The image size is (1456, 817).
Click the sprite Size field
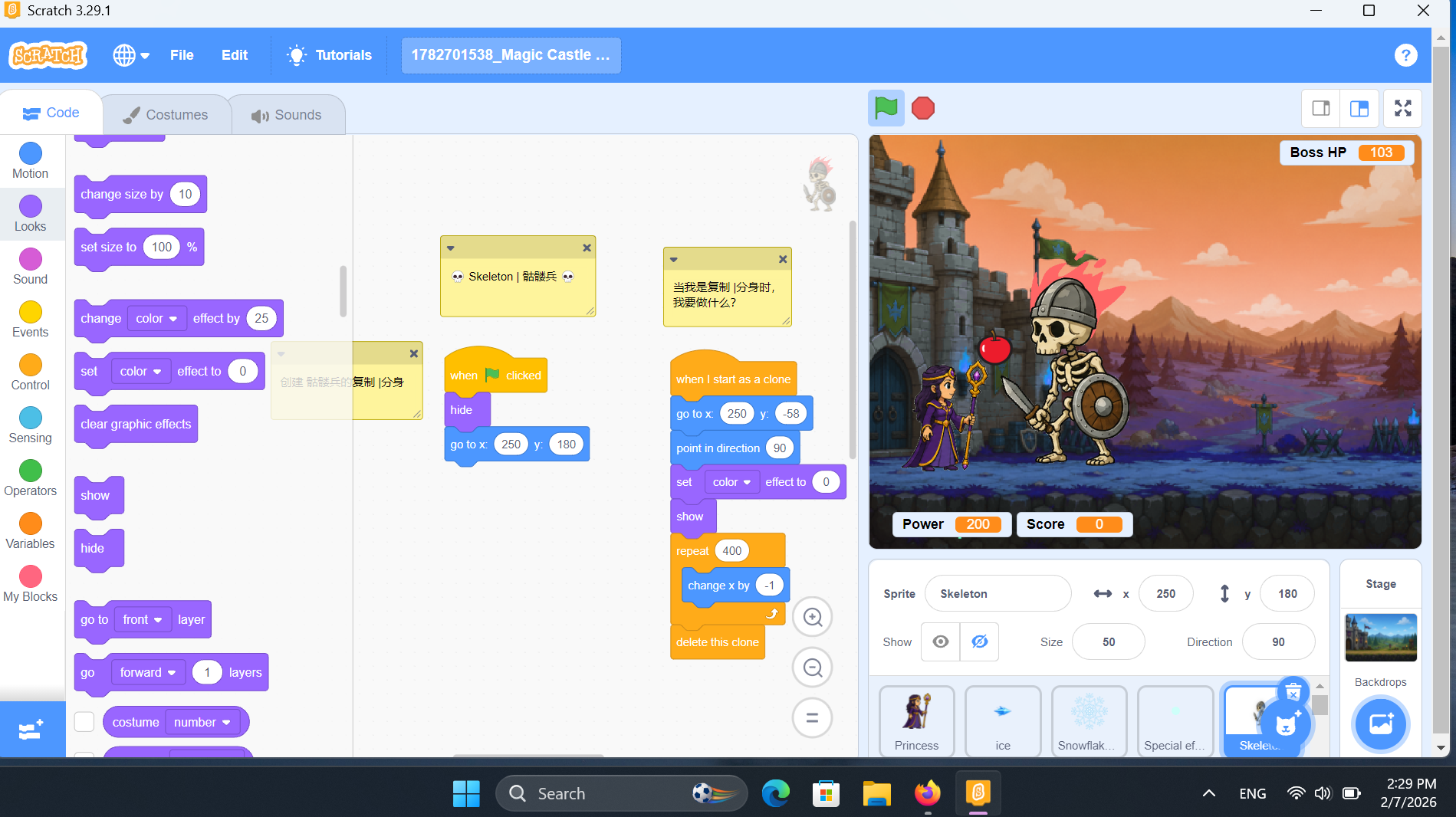pyautogui.click(x=1109, y=642)
